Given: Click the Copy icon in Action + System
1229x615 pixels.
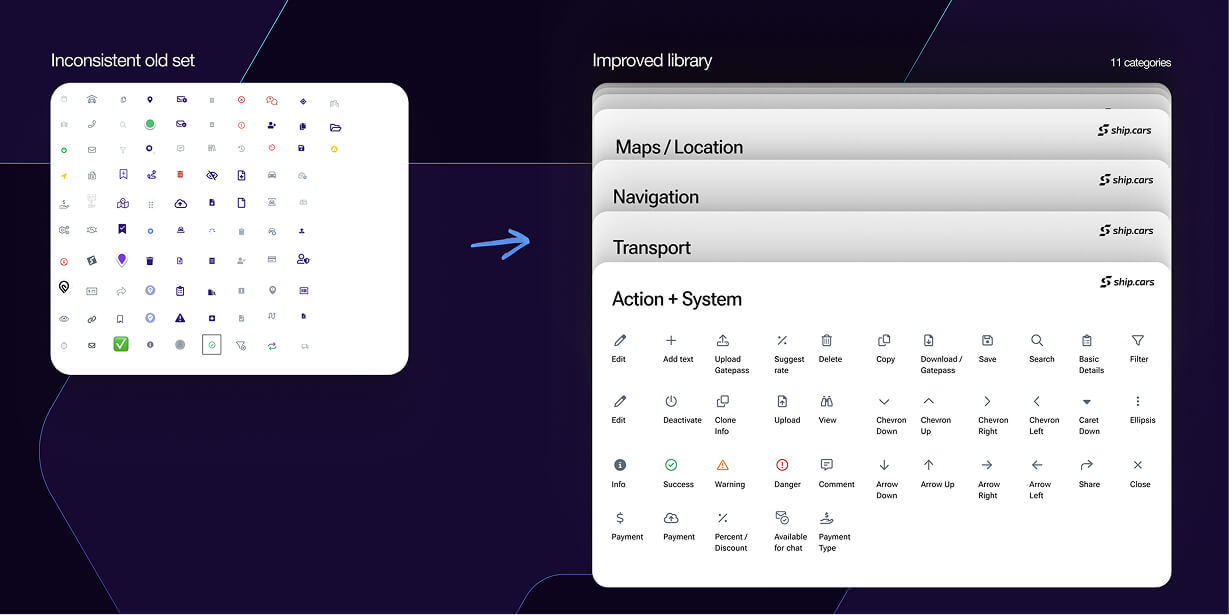Looking at the screenshot, I should coord(884,339).
